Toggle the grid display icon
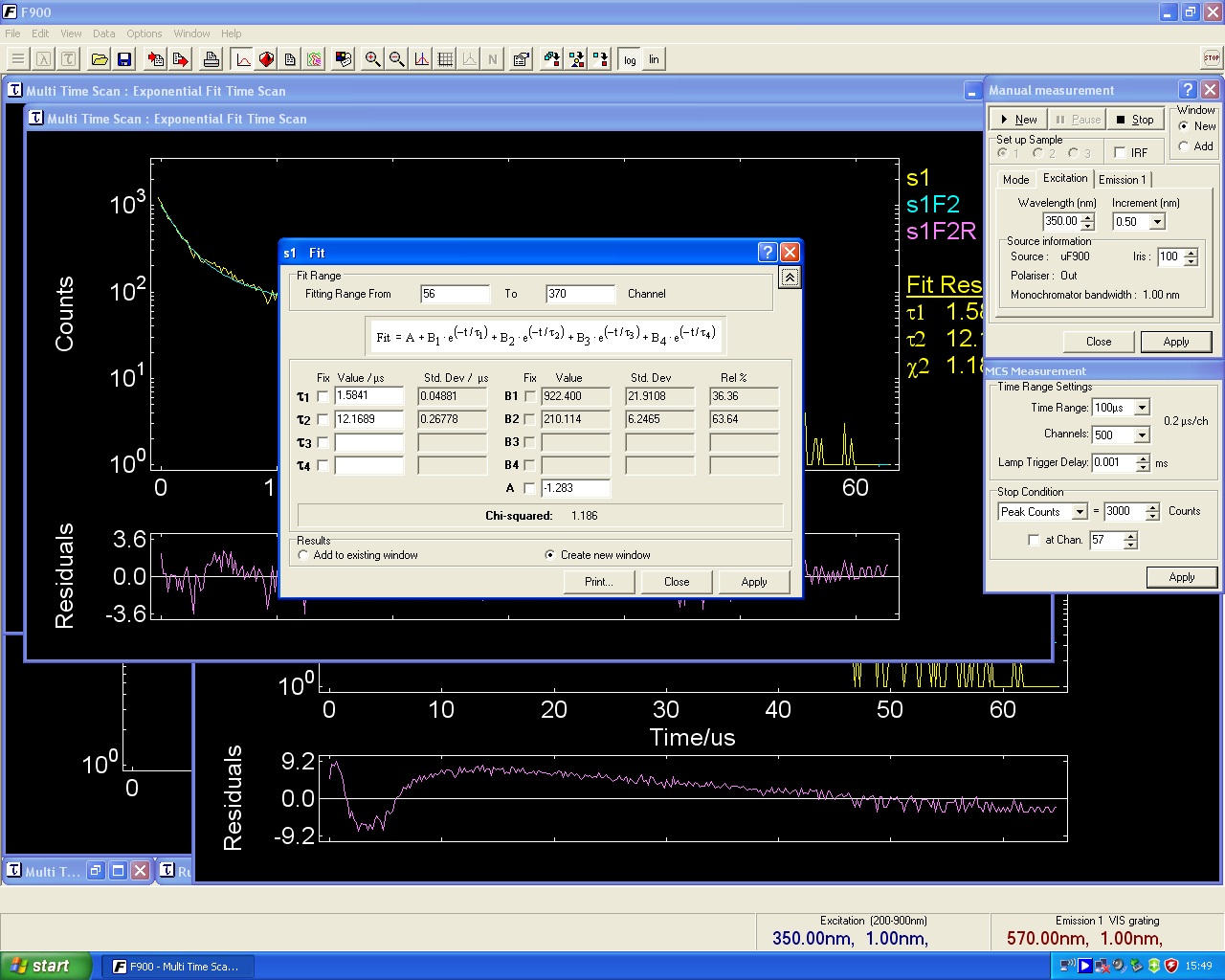The width and height of the screenshot is (1225, 980). click(x=446, y=59)
